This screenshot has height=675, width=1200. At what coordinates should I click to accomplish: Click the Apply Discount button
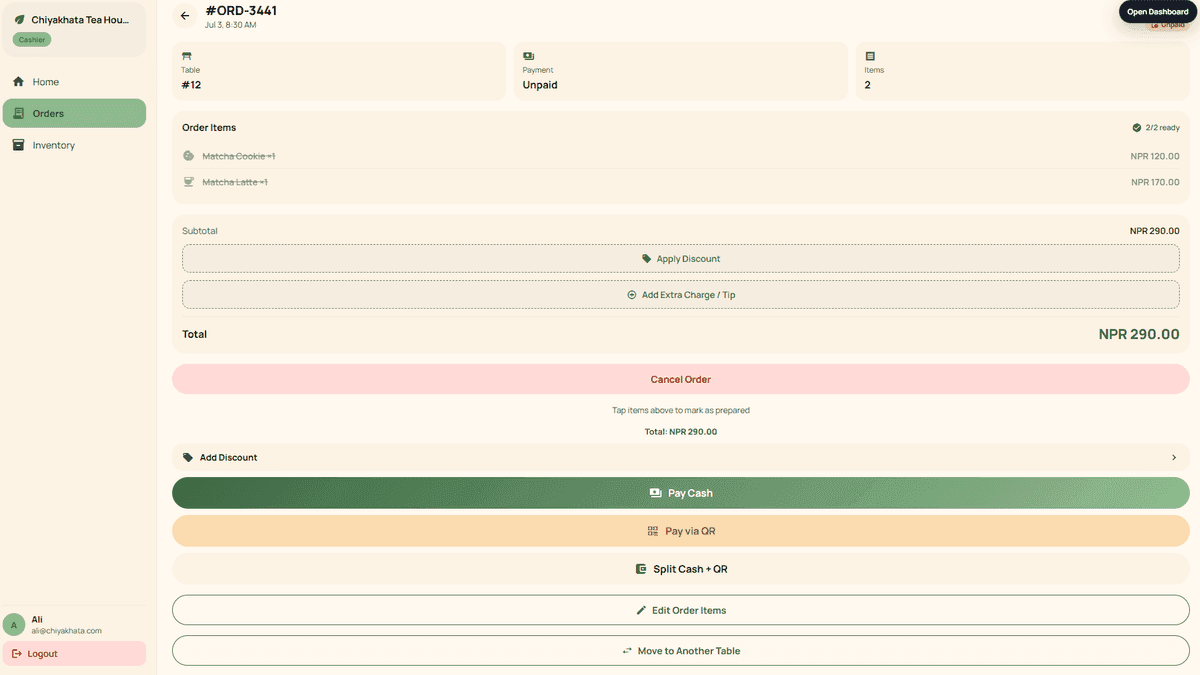pos(681,259)
